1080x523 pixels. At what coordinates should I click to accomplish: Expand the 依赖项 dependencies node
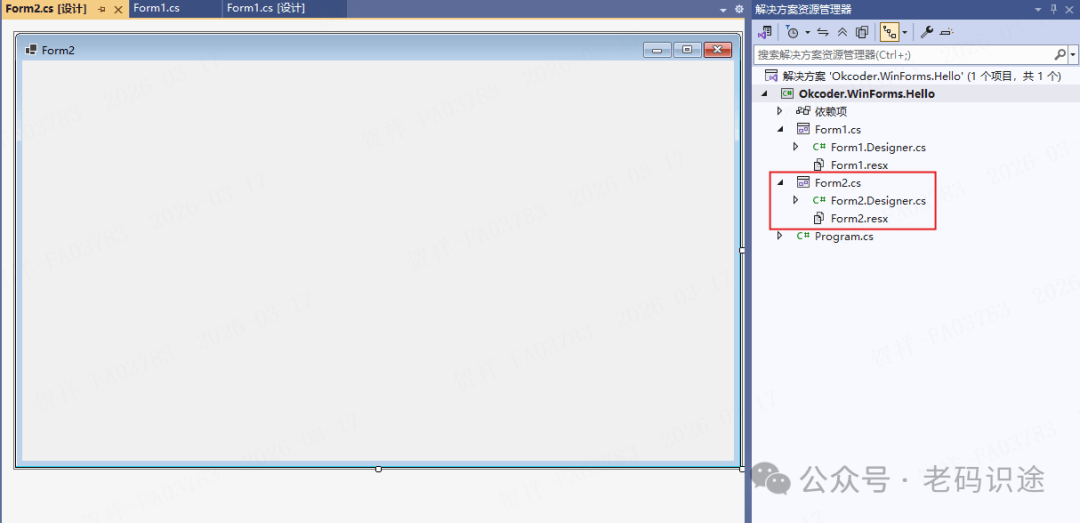click(x=780, y=111)
